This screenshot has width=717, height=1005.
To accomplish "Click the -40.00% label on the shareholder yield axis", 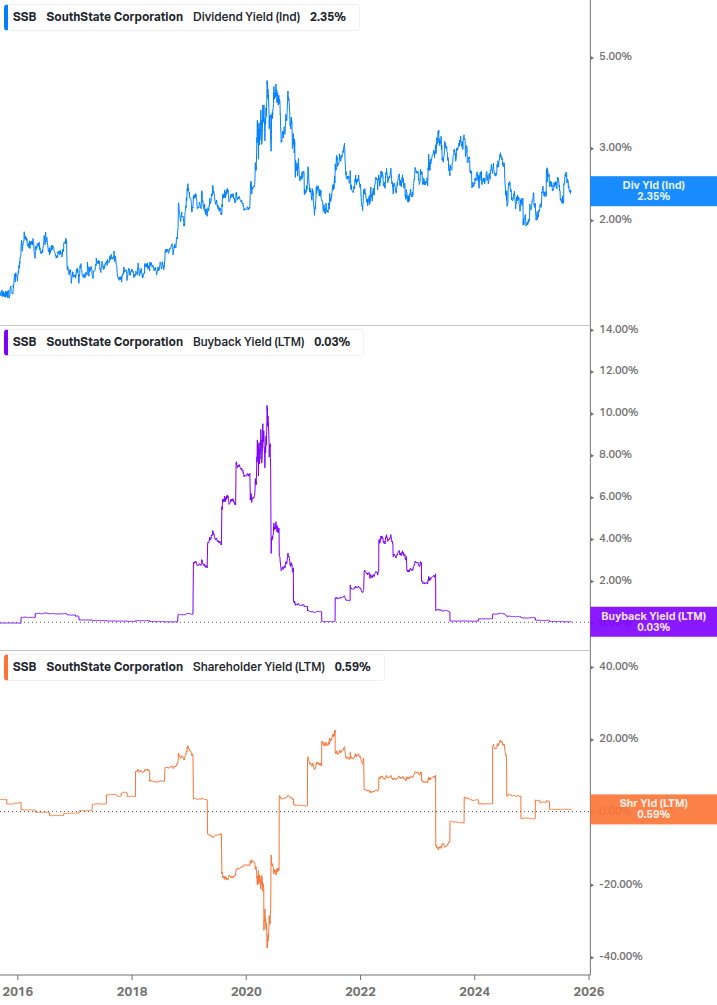I will click(x=618, y=956).
